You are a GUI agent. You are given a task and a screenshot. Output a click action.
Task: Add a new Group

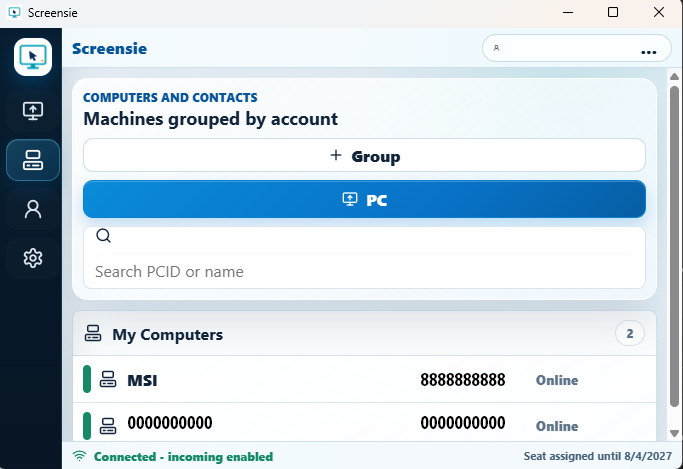[364, 155]
